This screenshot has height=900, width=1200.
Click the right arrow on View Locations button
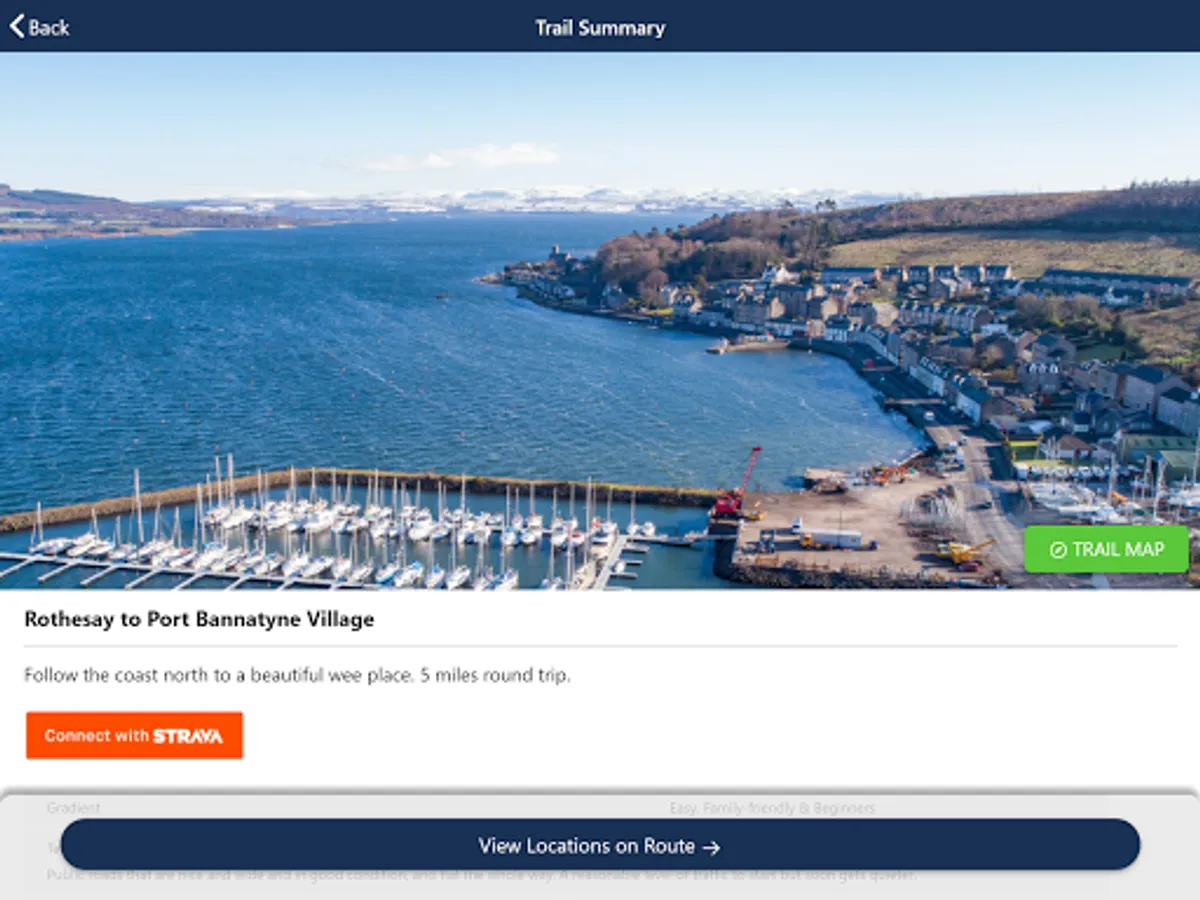711,847
